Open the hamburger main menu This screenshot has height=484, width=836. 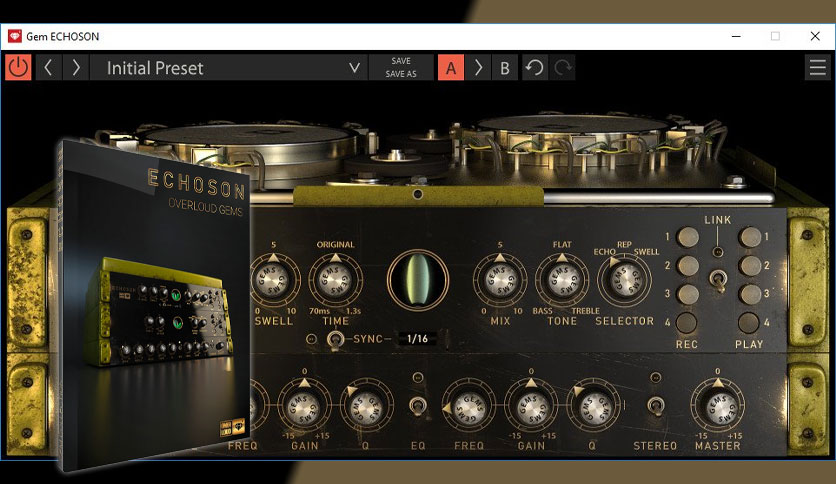[x=817, y=68]
